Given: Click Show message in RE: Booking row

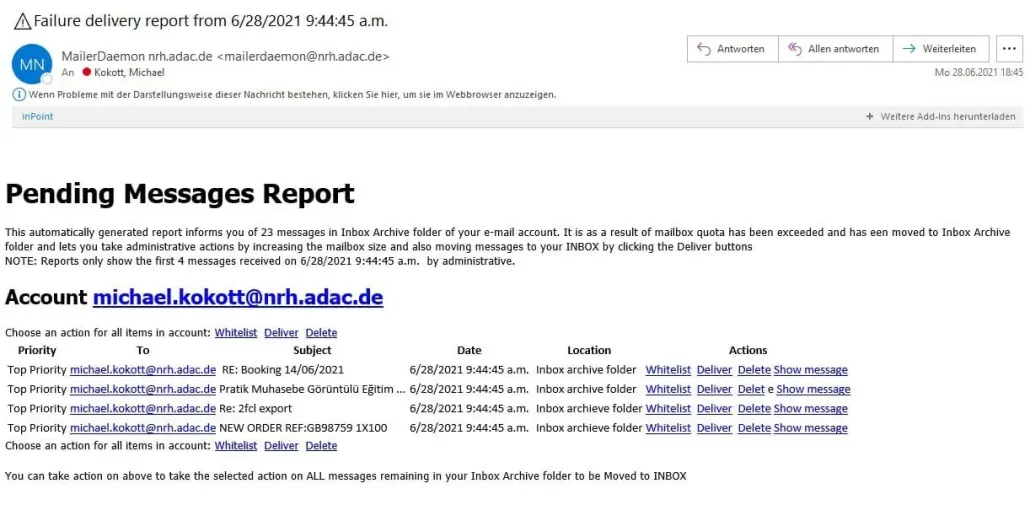Looking at the screenshot, I should point(811,370).
